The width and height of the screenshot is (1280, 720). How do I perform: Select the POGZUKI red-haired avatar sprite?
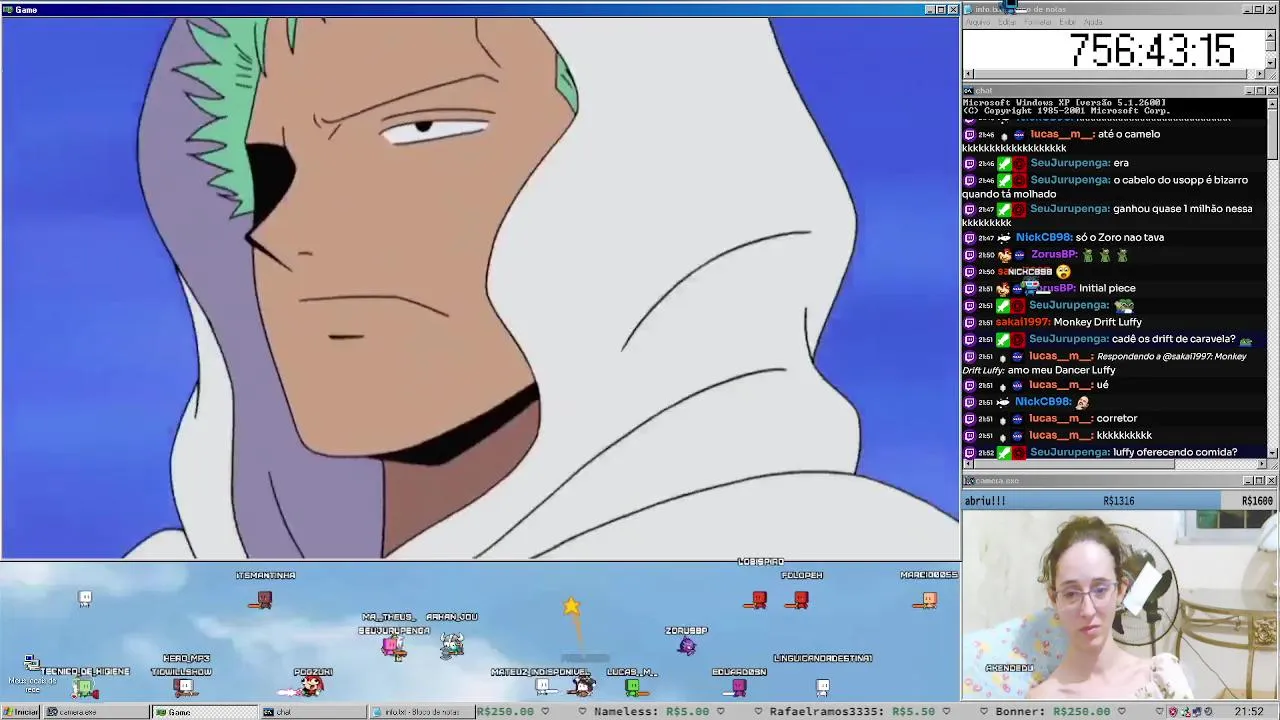(313, 686)
